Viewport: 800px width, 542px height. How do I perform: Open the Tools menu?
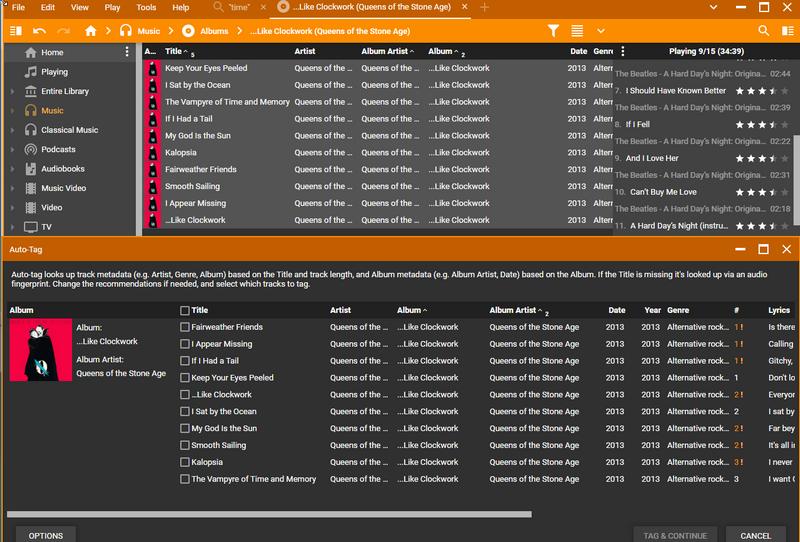click(x=146, y=7)
